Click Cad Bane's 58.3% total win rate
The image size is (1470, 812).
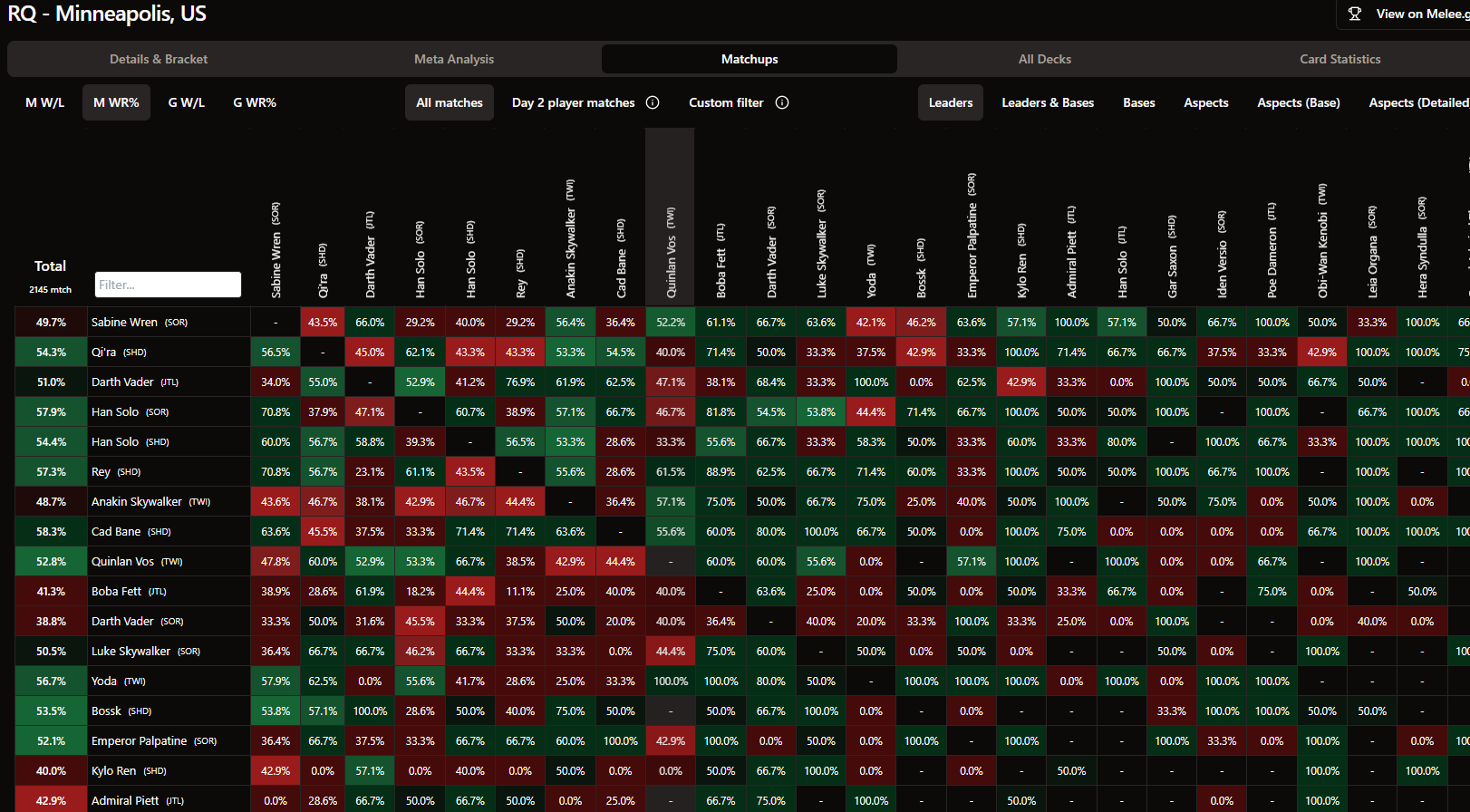point(51,531)
